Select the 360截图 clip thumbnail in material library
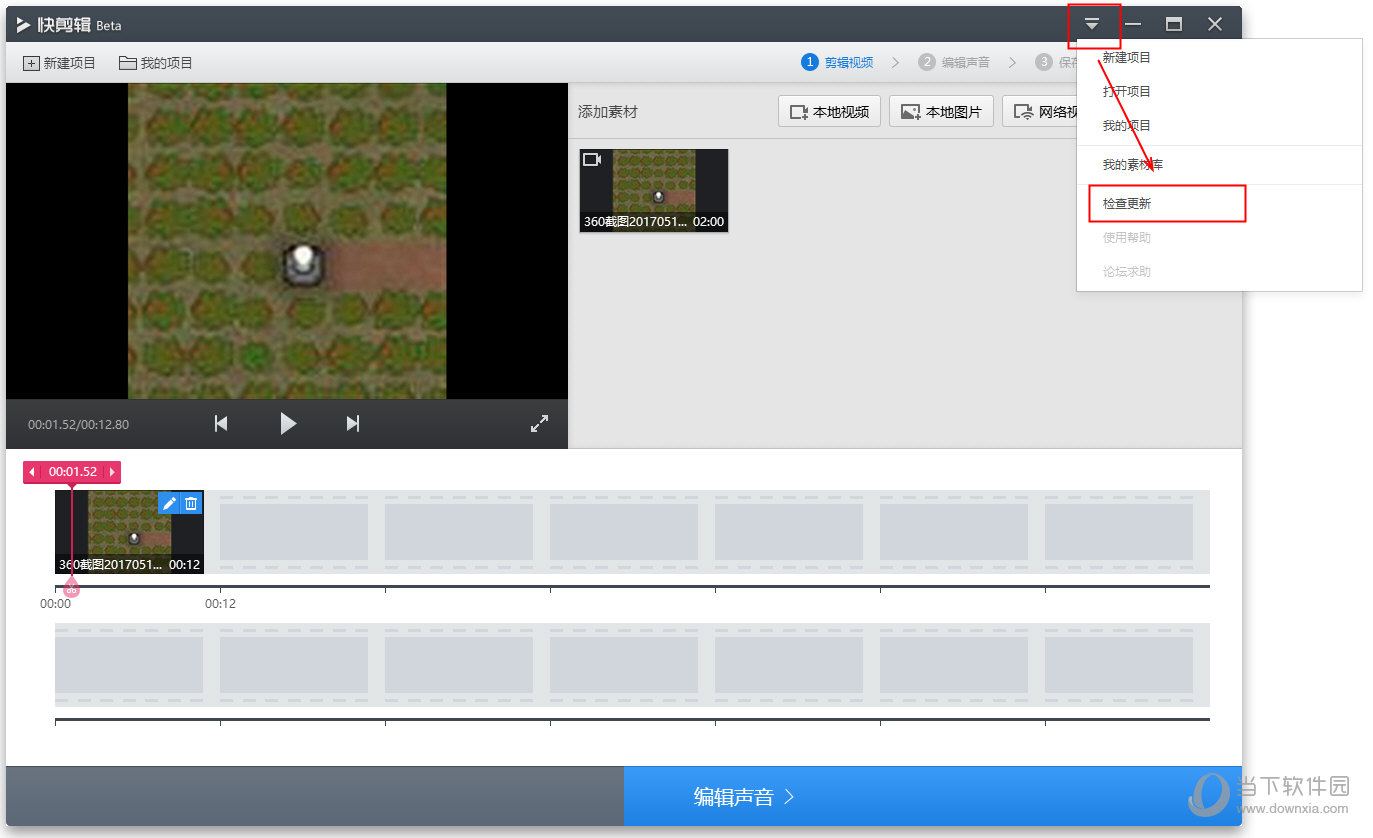The image size is (1373, 838). tap(654, 191)
